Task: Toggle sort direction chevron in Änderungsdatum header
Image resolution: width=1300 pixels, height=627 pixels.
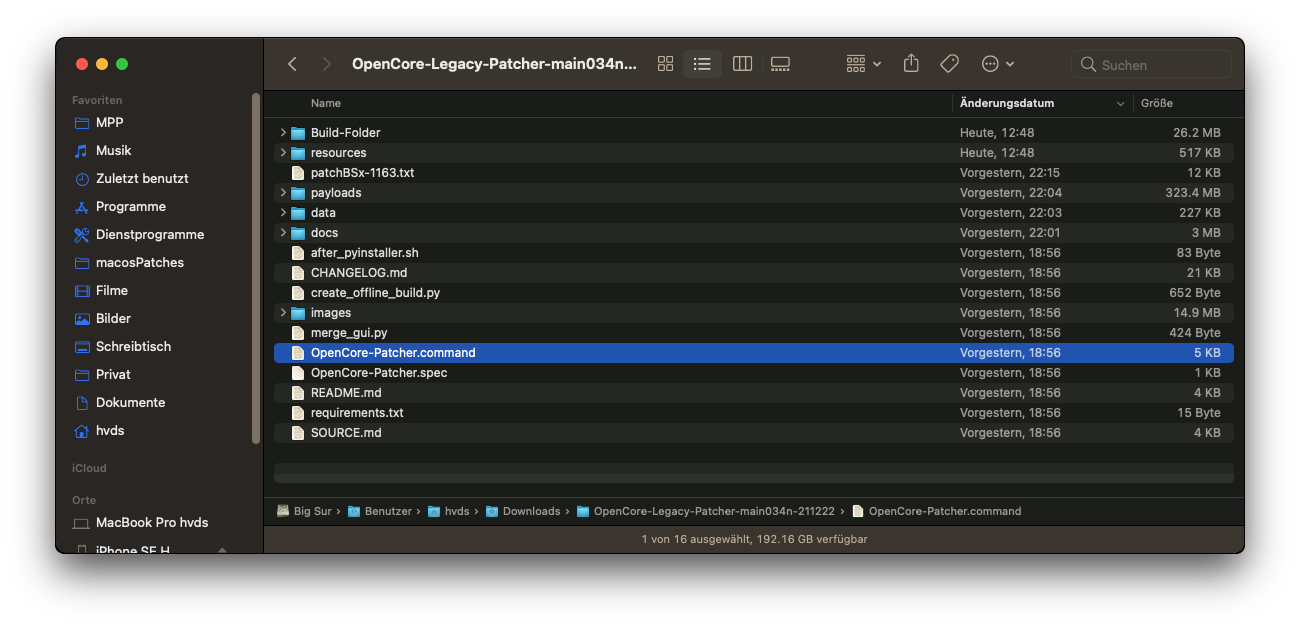Action: click(x=1120, y=104)
